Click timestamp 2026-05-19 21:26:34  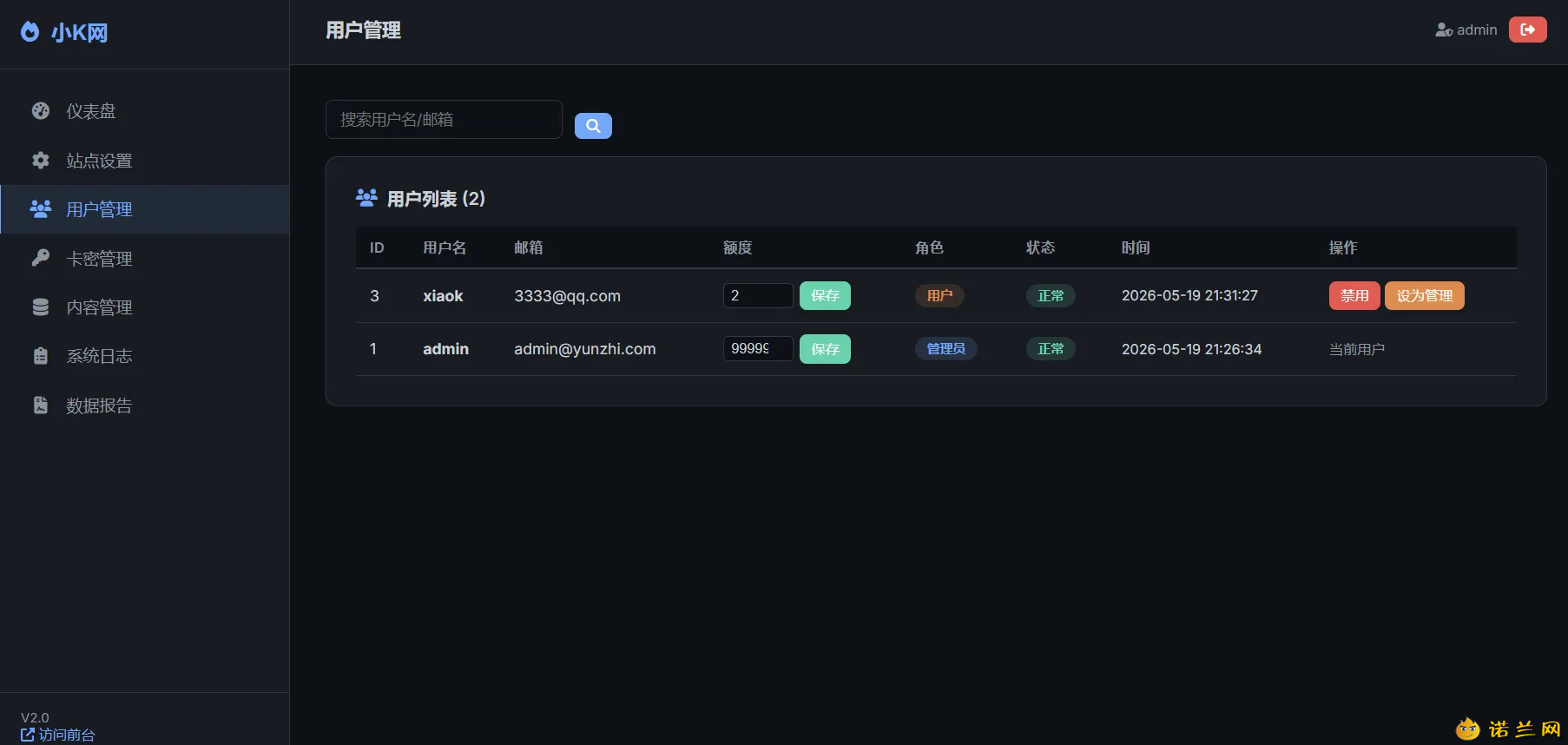pyautogui.click(x=1192, y=349)
